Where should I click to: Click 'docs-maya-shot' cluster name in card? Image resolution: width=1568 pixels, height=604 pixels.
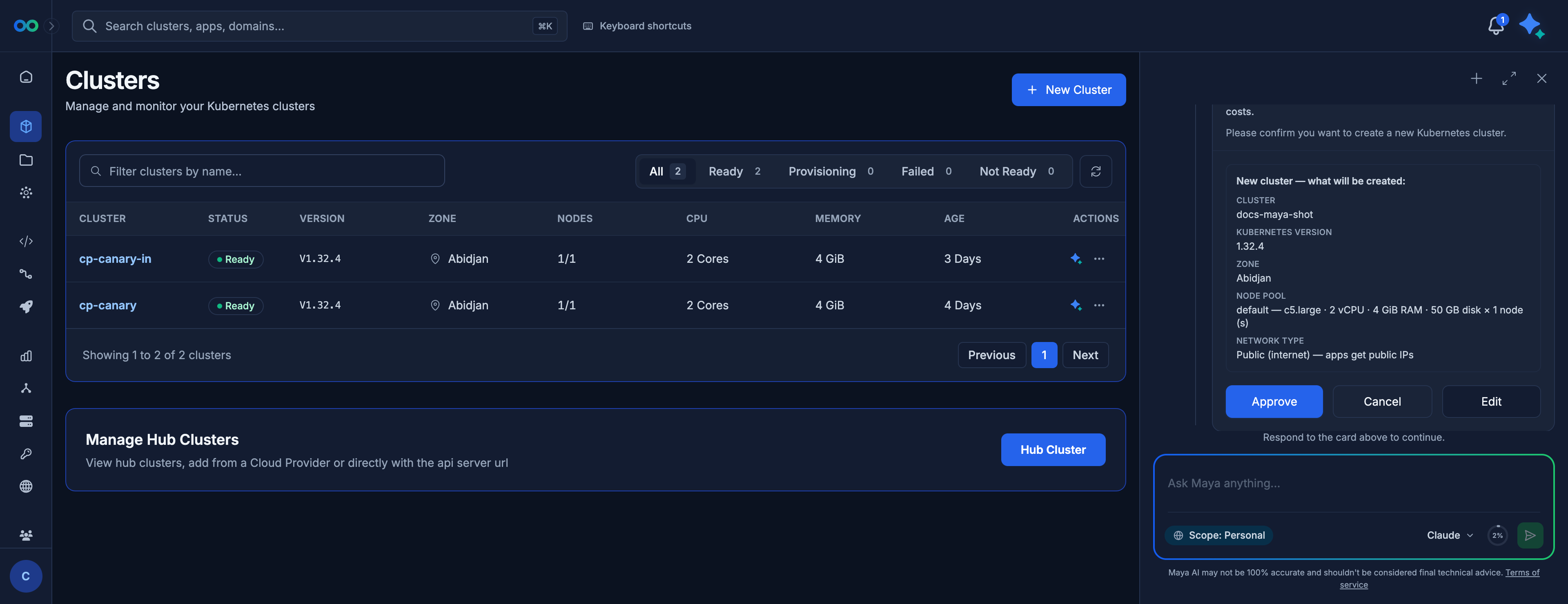point(1274,215)
